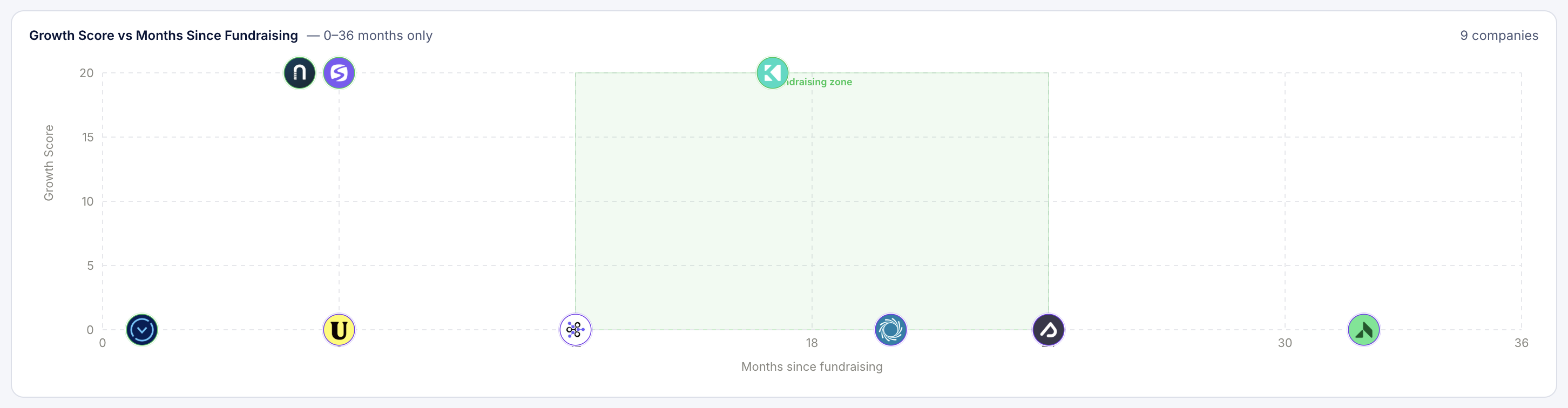Open the blue swirl company logo
Screen dimensions: 1568x408
coord(890,330)
